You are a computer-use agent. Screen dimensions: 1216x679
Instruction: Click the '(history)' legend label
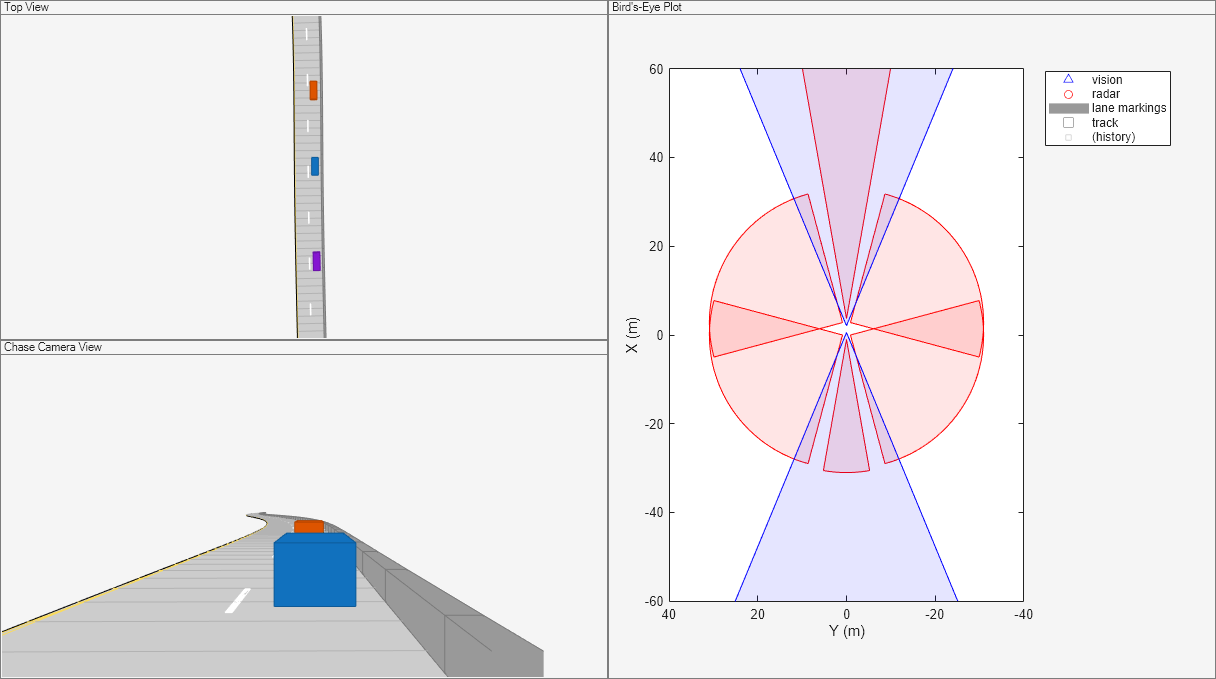(x=1114, y=137)
